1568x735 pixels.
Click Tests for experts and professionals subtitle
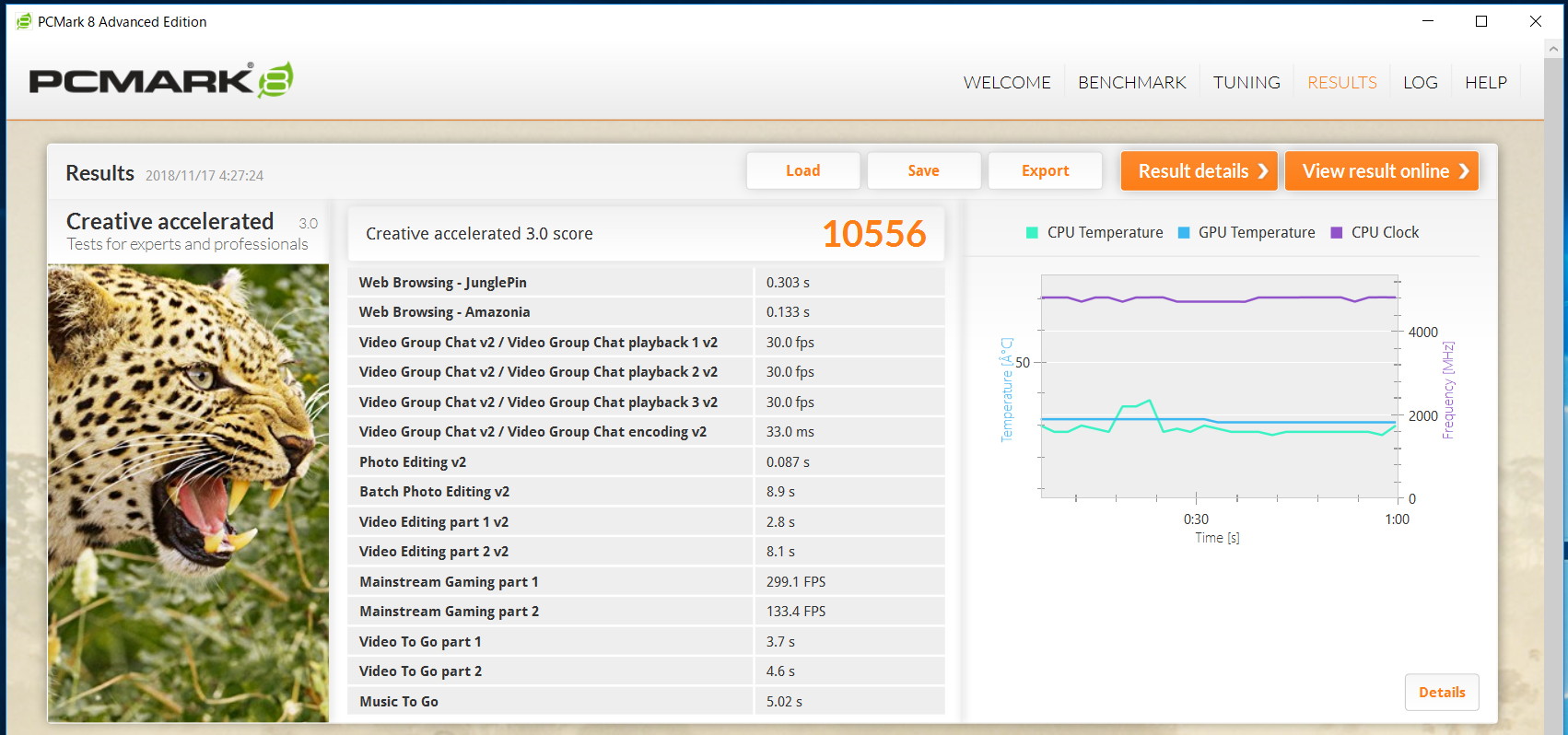click(x=187, y=244)
